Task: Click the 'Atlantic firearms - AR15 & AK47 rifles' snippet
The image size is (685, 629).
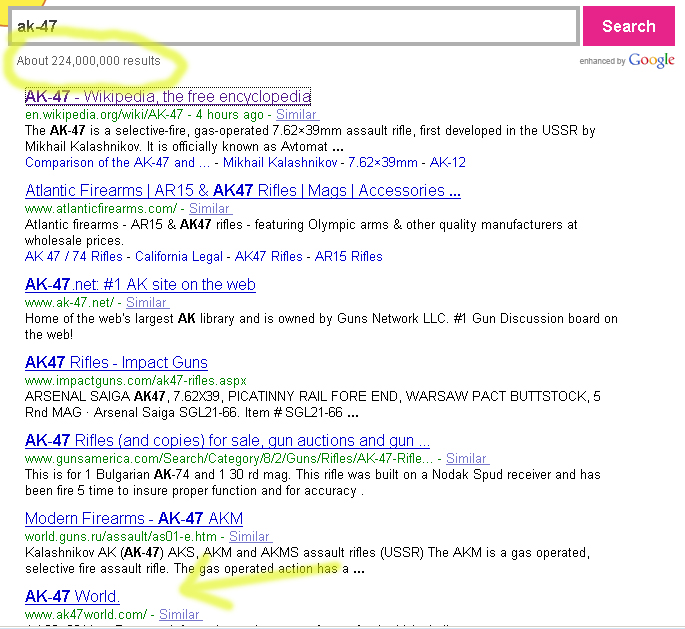Action: 301,232
